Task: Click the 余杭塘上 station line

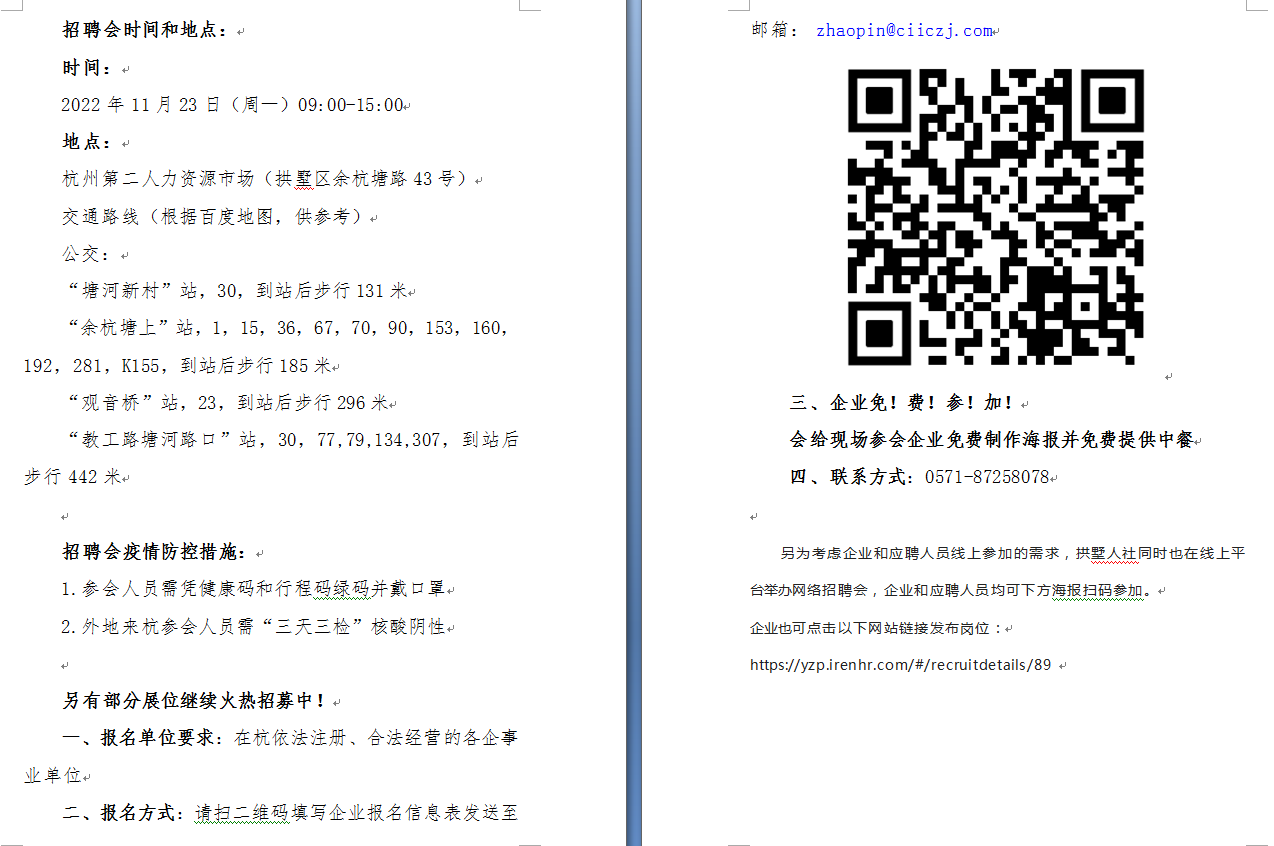Action: point(287,328)
